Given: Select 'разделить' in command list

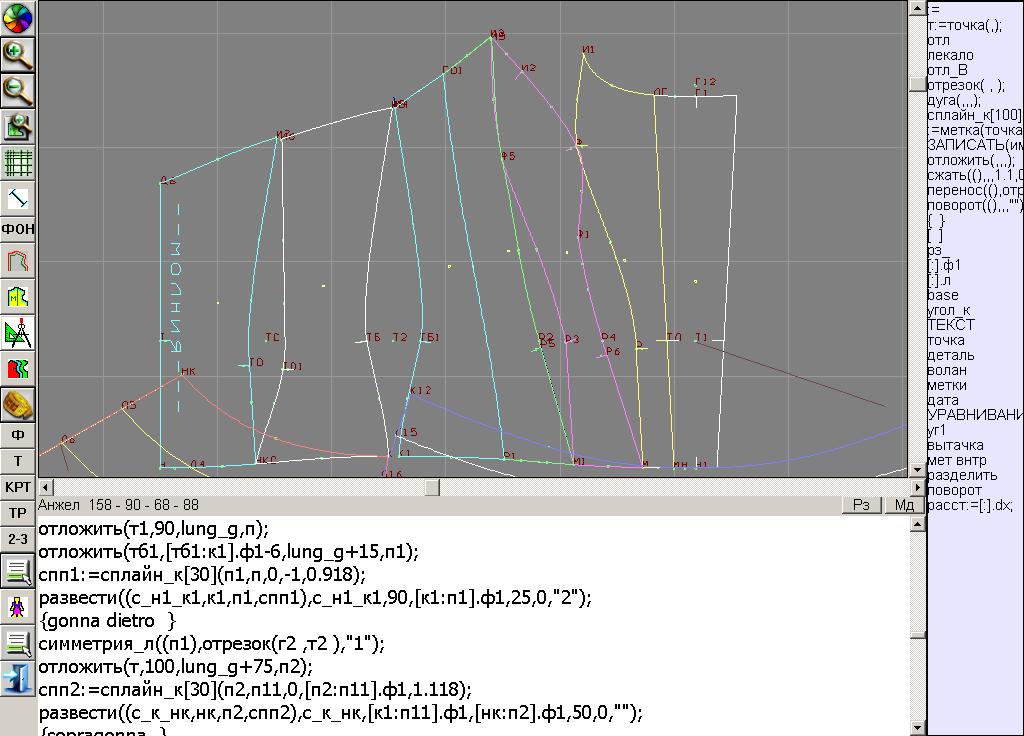Looking at the screenshot, I should (963, 475).
